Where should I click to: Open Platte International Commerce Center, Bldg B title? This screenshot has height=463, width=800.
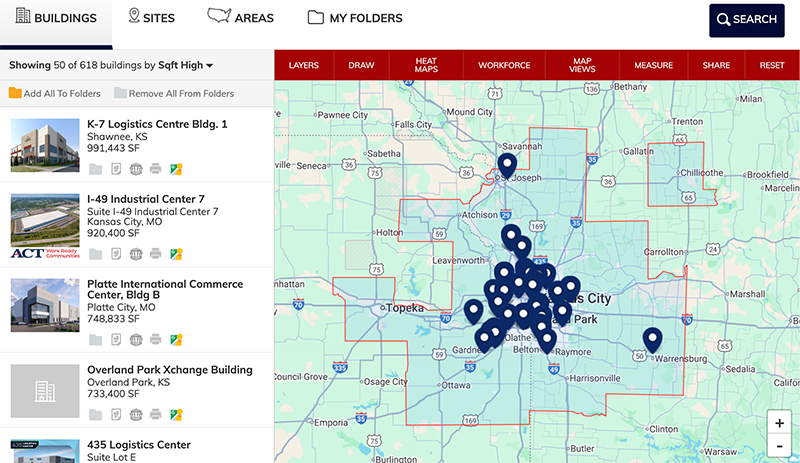165,289
